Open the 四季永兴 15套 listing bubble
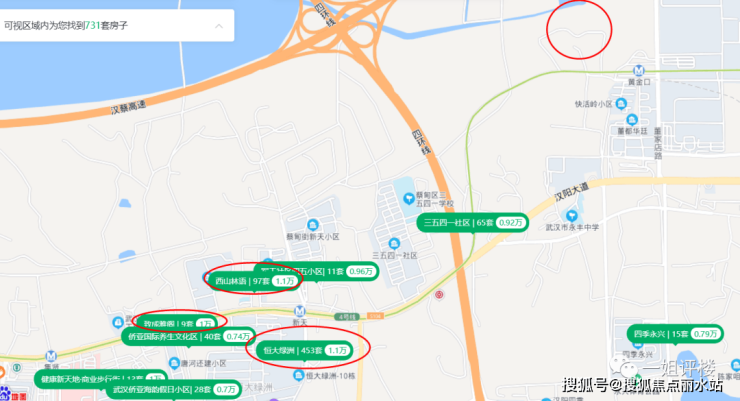This screenshot has width=740, height=401. (675, 334)
